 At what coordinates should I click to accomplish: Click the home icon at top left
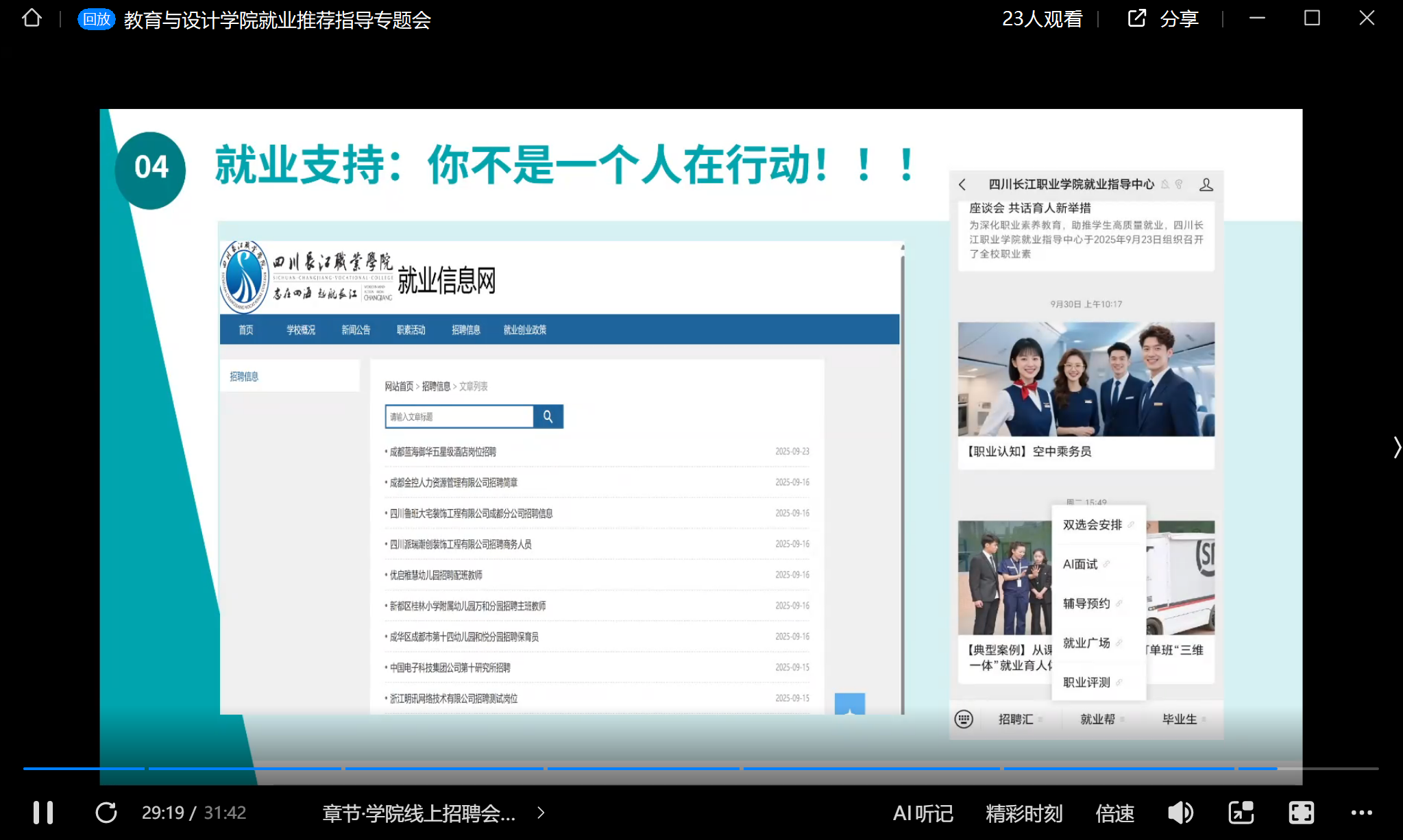coord(32,18)
